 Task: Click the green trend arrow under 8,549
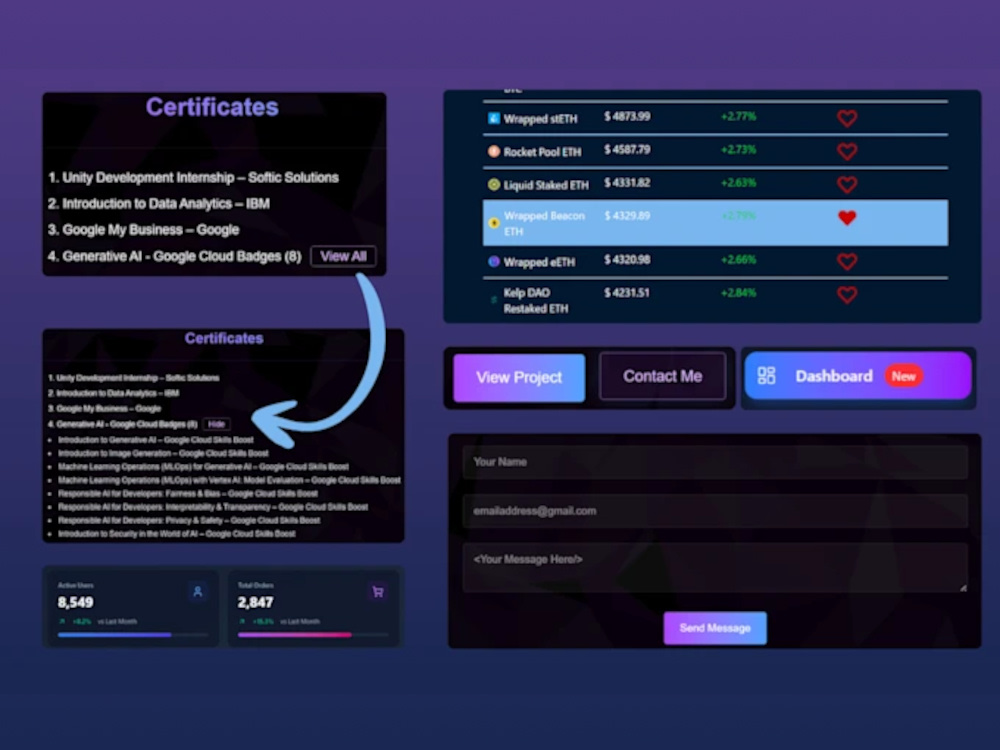click(x=62, y=621)
